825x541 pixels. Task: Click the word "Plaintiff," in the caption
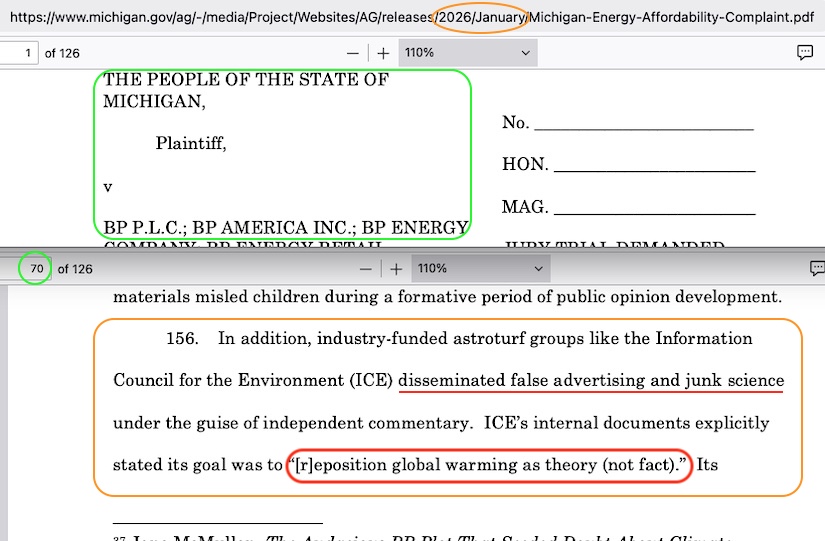click(x=191, y=144)
